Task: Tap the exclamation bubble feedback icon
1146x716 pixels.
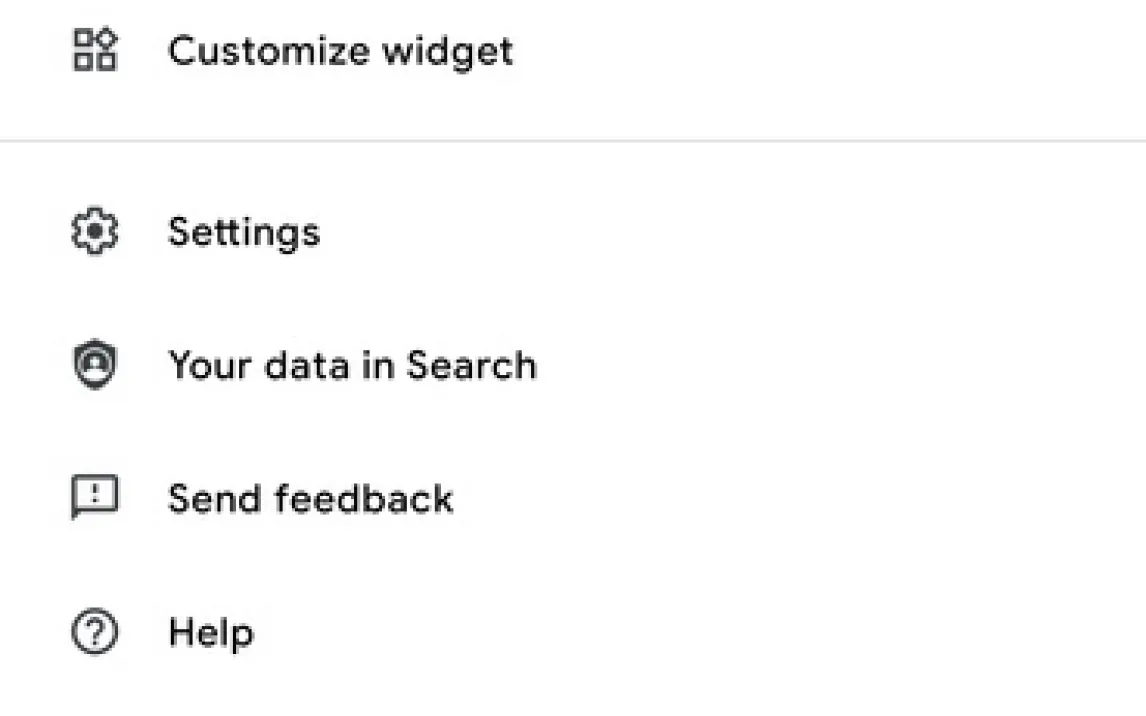Action: 95,497
